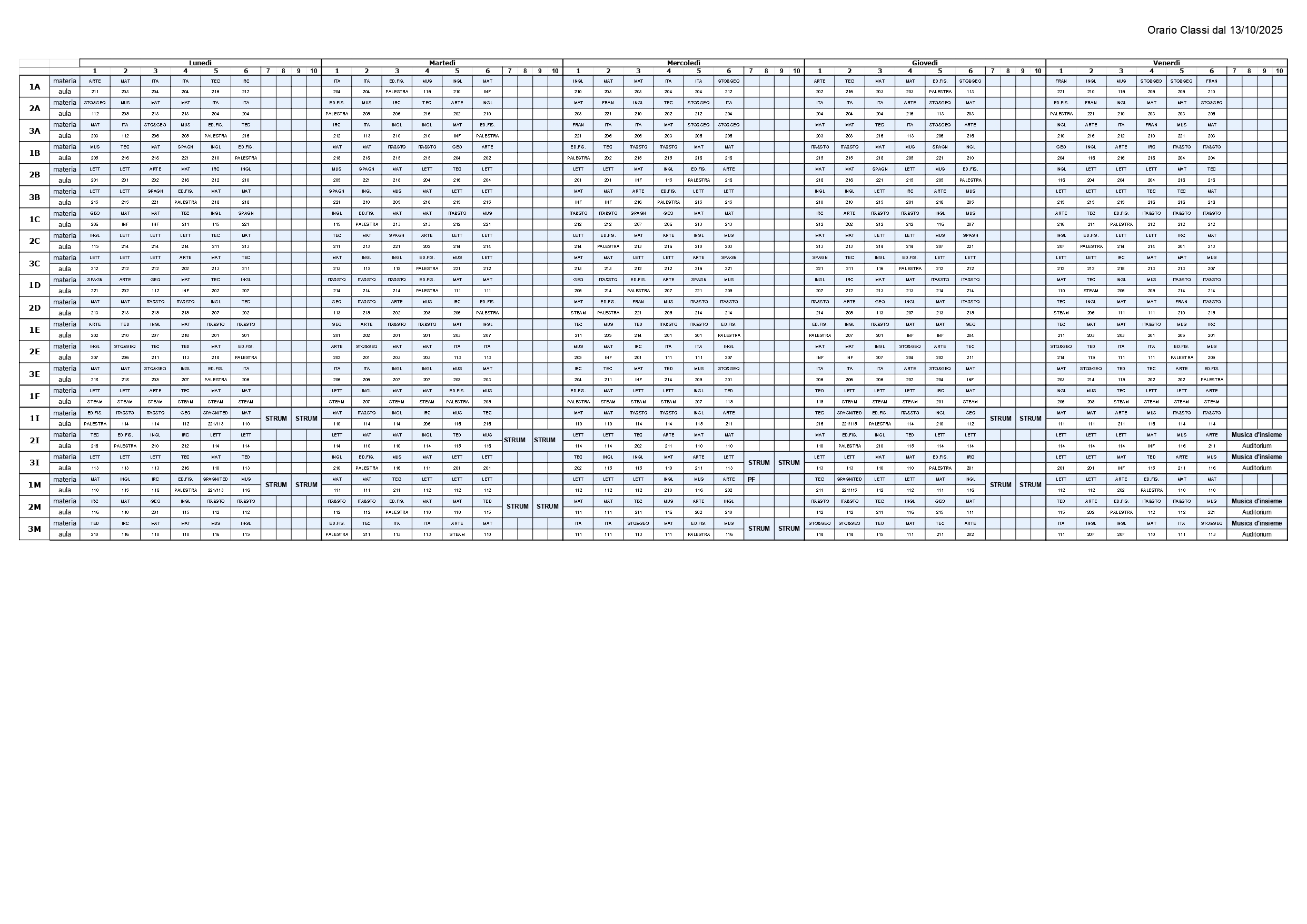Select the 2B class row label
1307x924 pixels.
click(x=35, y=175)
